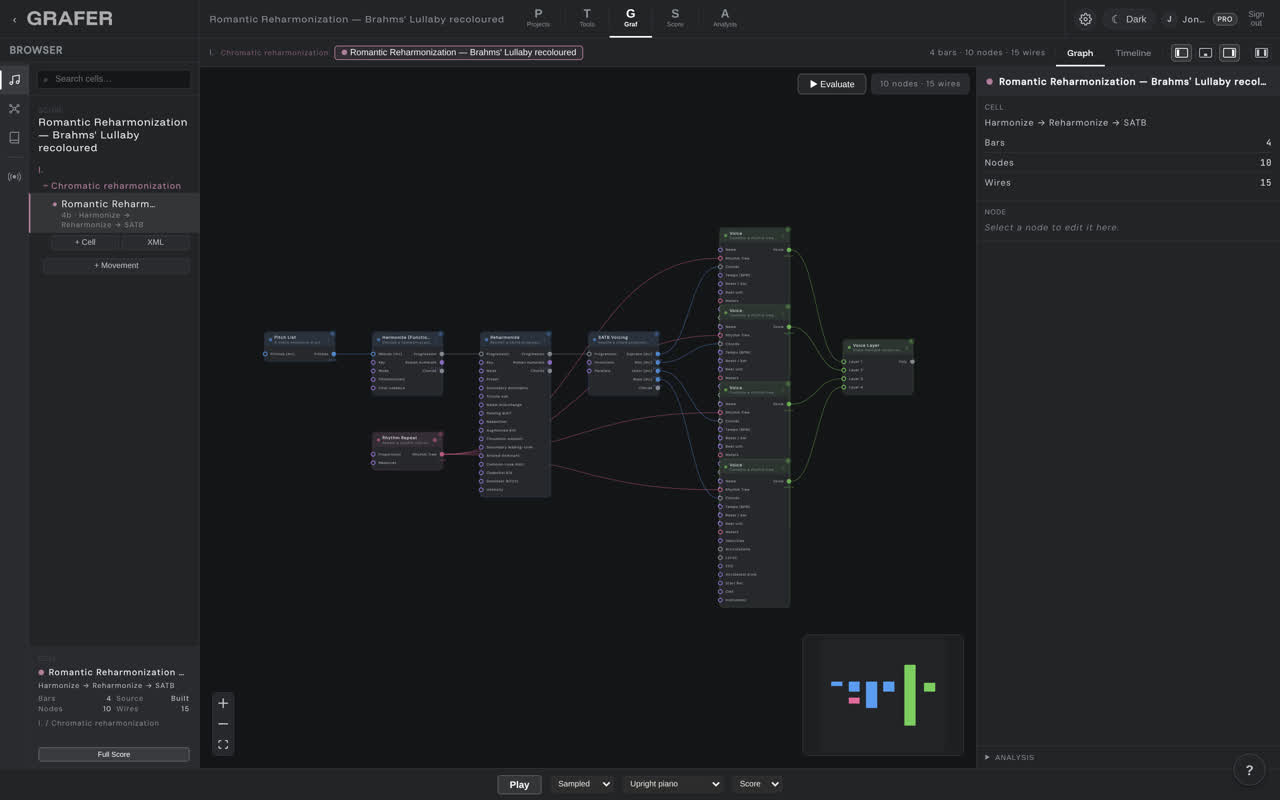Open the library book icon in Browser sidebar
Image resolution: width=1280 pixels, height=800 pixels.
14,137
